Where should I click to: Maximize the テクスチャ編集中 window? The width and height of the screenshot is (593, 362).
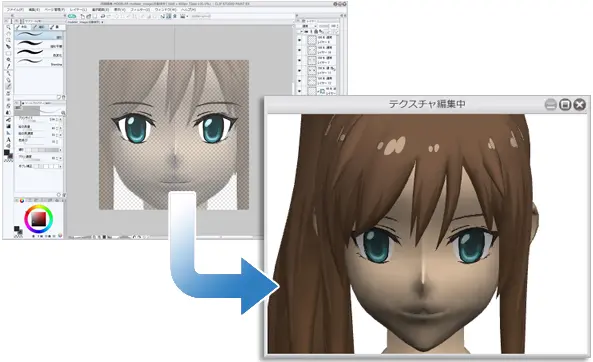(x=565, y=104)
